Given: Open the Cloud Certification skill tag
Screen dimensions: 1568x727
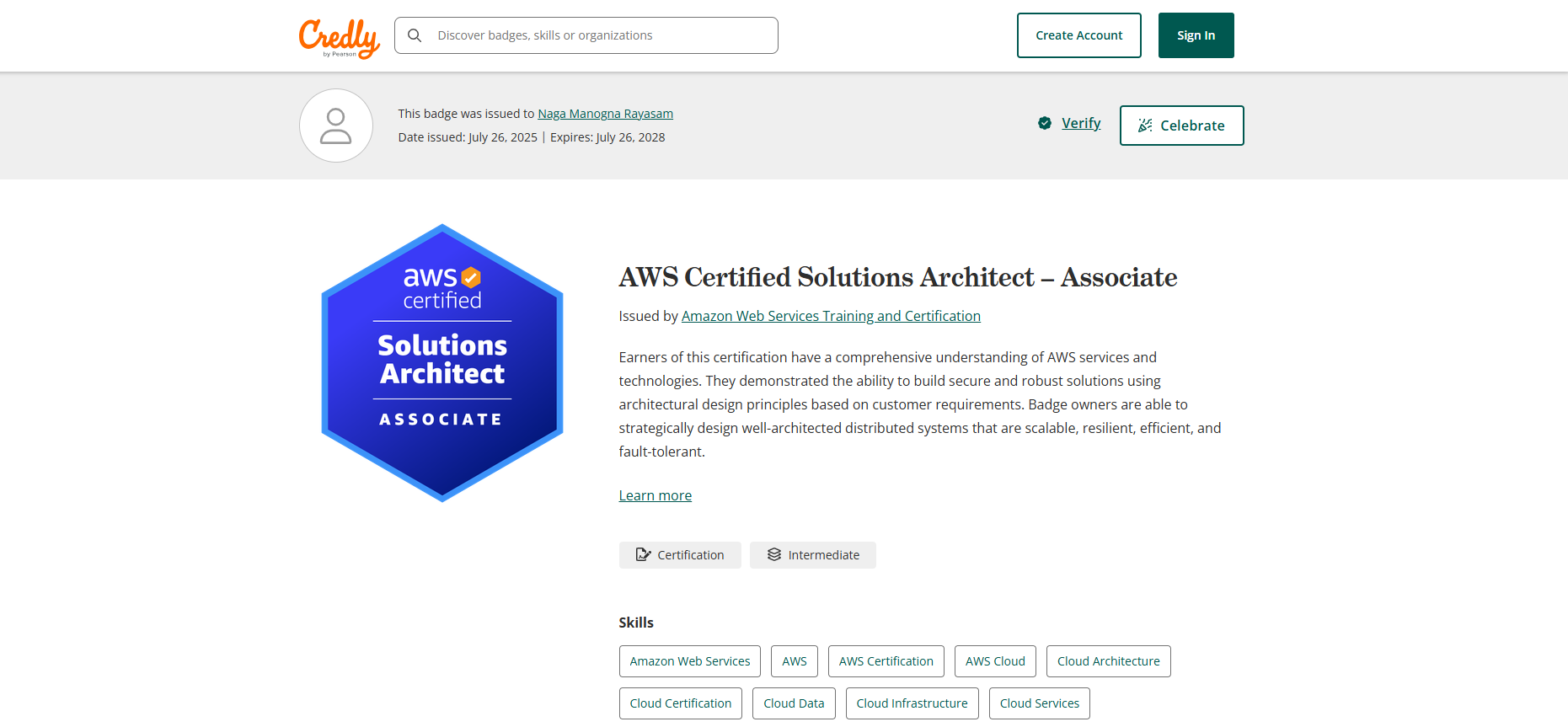Looking at the screenshot, I should pyautogui.click(x=681, y=703).
